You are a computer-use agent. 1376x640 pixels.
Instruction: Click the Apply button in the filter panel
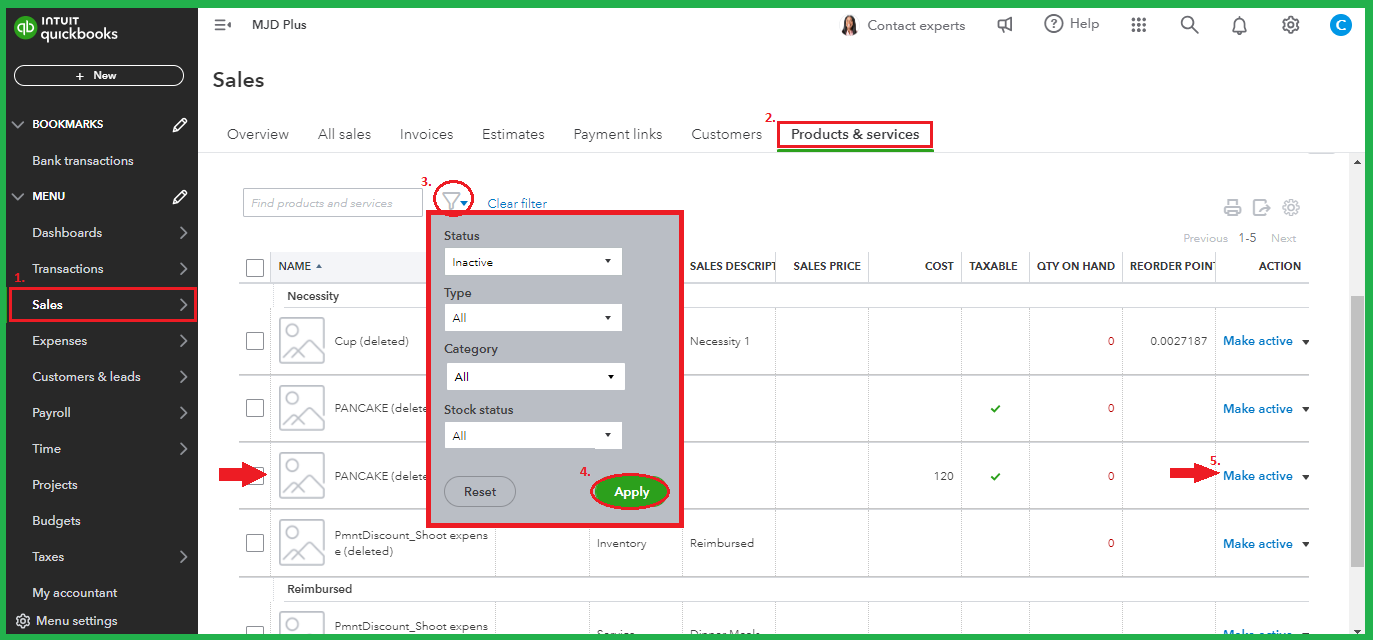[x=630, y=491]
